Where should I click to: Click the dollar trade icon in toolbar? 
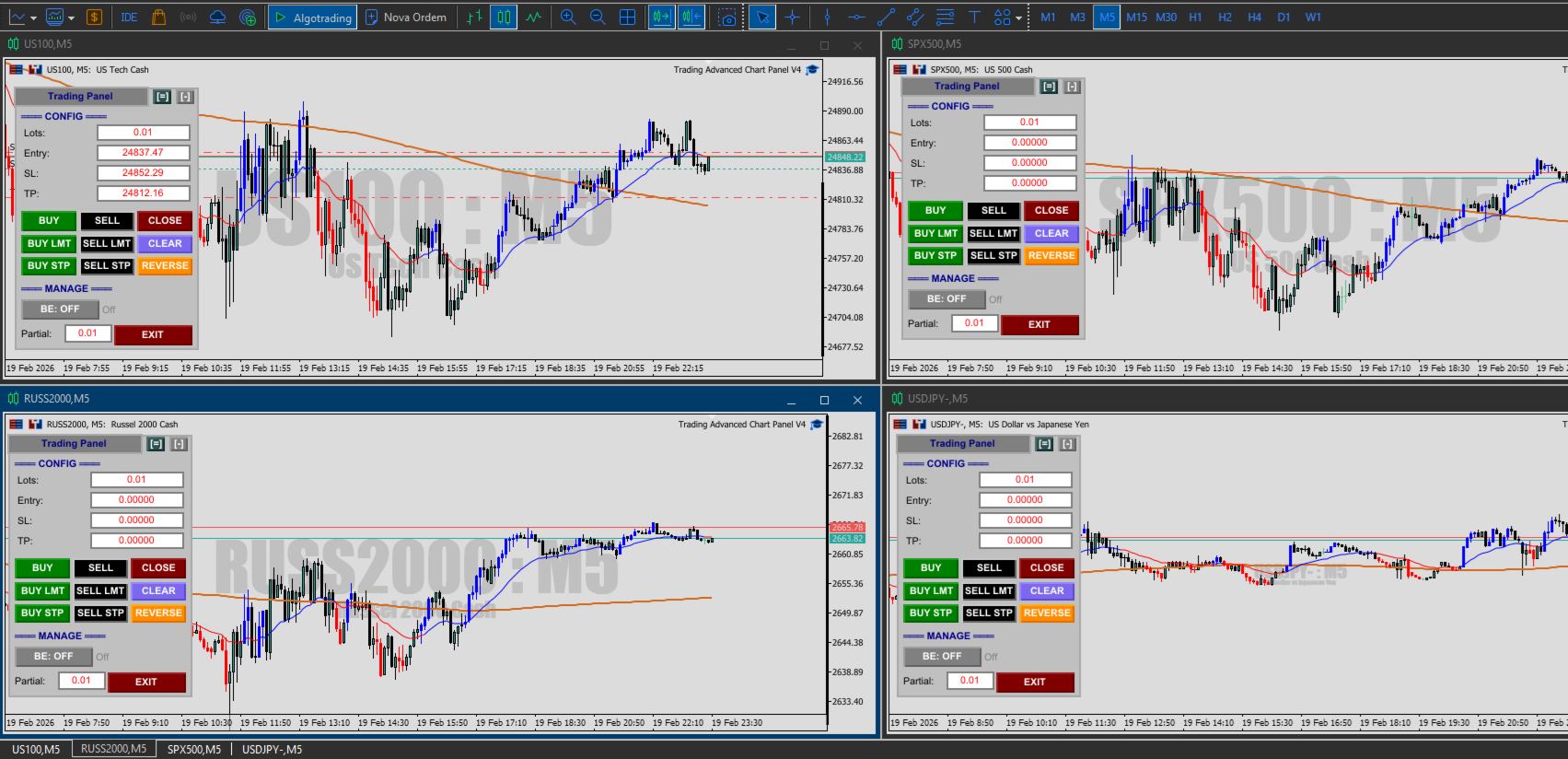[x=94, y=18]
